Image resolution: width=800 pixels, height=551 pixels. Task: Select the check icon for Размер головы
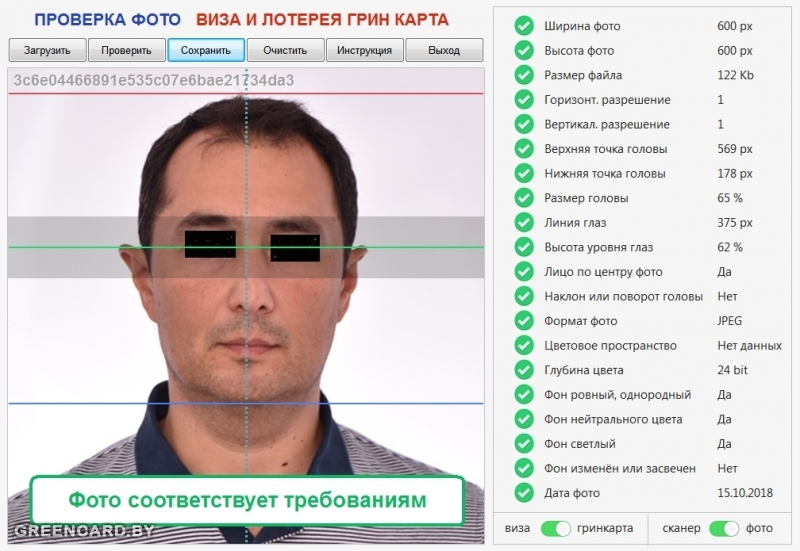[523, 198]
